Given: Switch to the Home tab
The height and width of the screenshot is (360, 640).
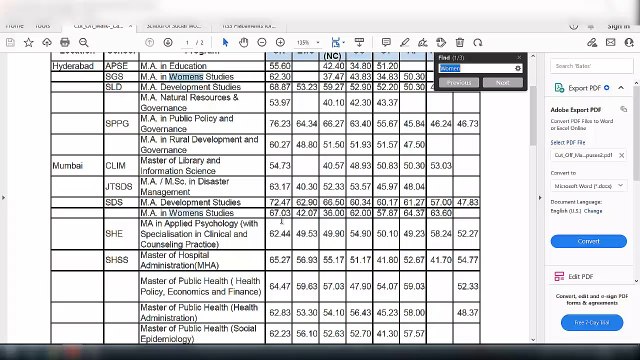Looking at the screenshot, I should click(x=15, y=26).
